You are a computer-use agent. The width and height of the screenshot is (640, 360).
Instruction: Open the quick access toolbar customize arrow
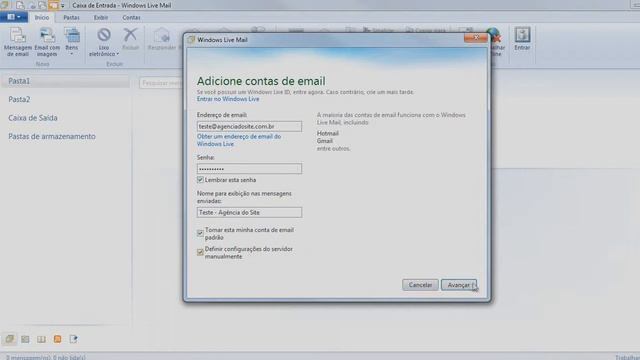[x=63, y=6]
